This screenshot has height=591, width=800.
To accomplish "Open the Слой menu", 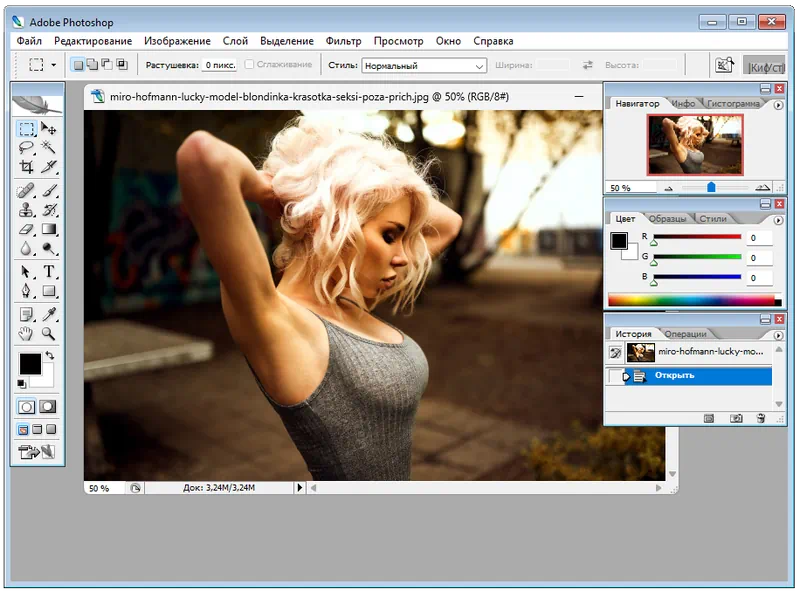I will click(235, 41).
